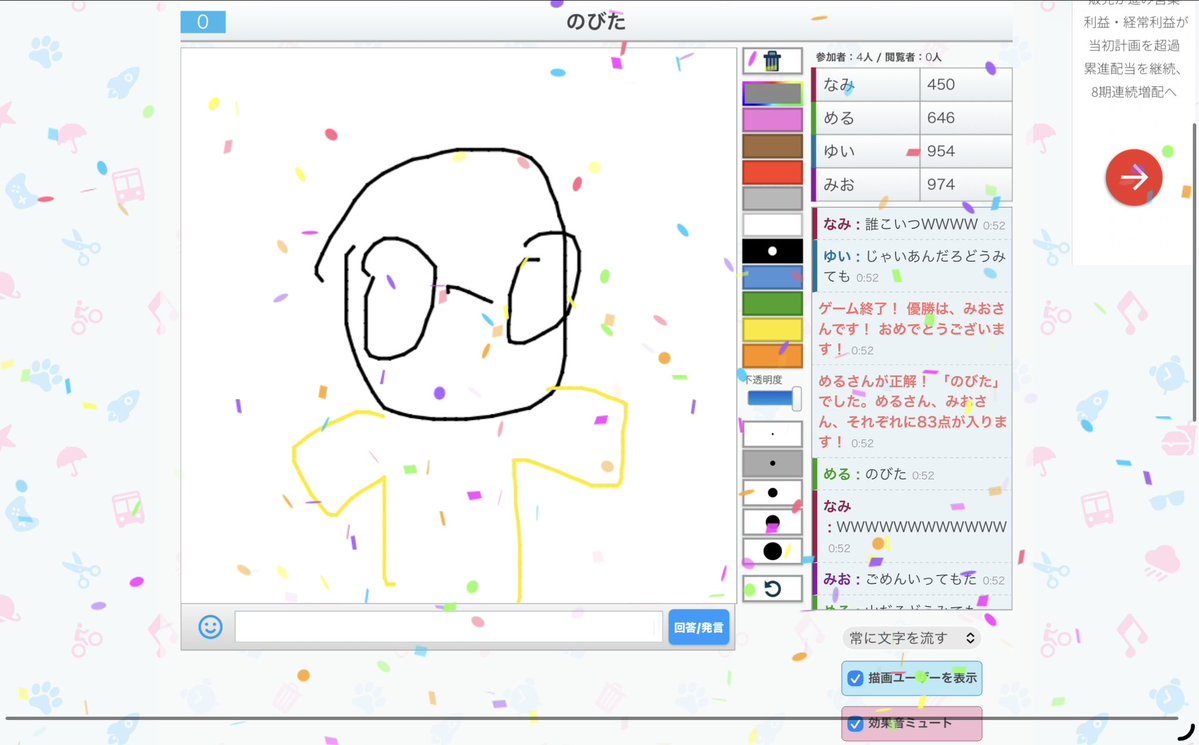This screenshot has height=745, width=1199.
Task: Click なみ's wwwwwwwwwwwww chat message
Action: 921,527
